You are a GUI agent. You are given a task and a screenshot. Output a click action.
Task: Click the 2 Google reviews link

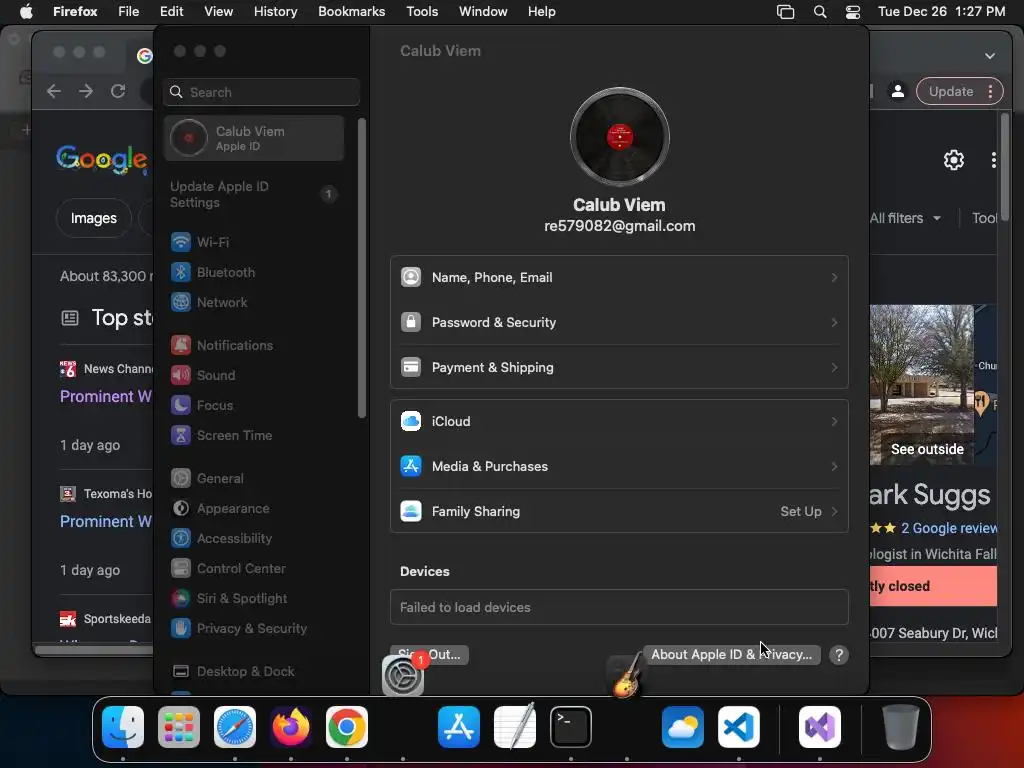tap(949, 528)
